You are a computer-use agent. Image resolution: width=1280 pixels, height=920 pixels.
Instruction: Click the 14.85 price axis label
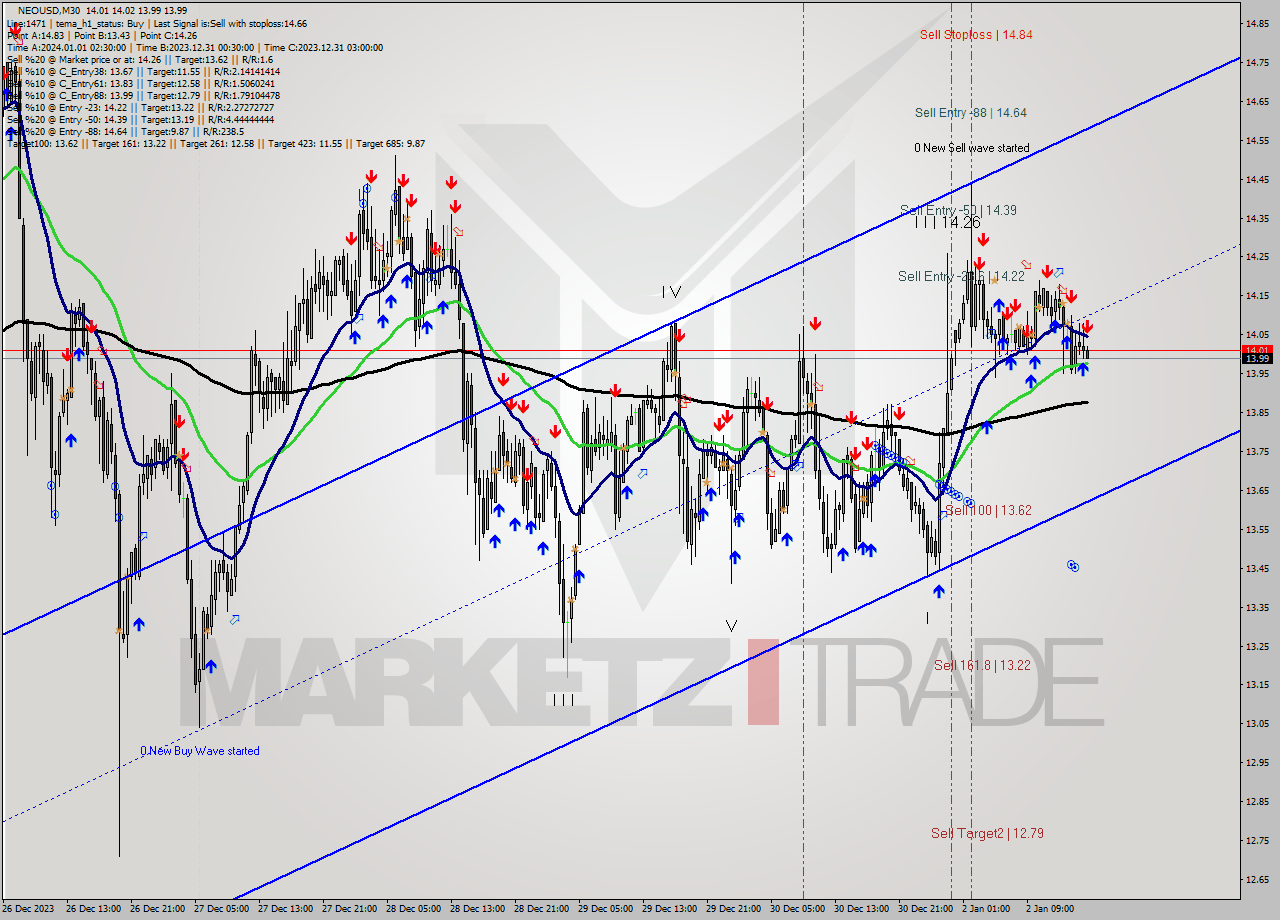1258,23
